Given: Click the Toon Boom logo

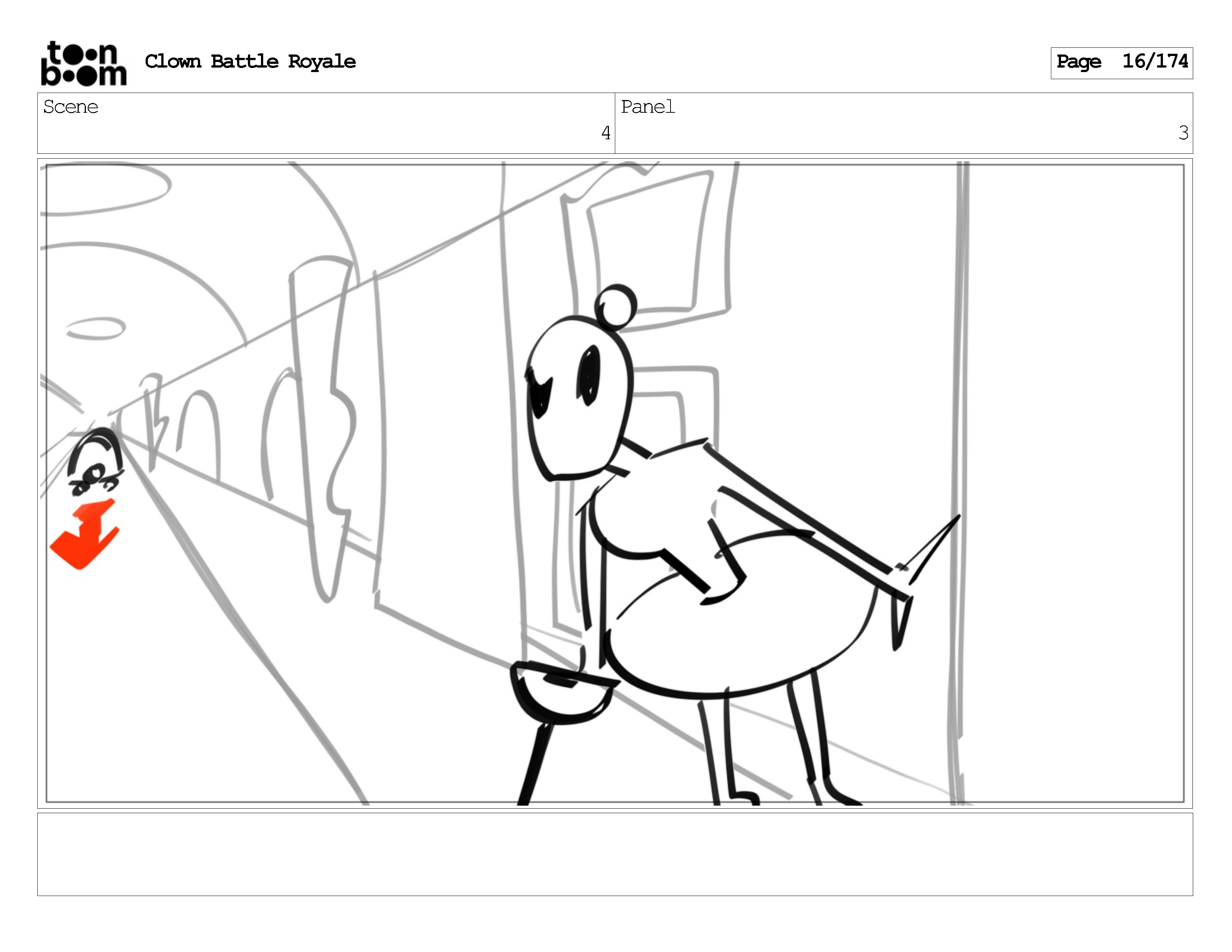Looking at the screenshot, I should [x=84, y=63].
